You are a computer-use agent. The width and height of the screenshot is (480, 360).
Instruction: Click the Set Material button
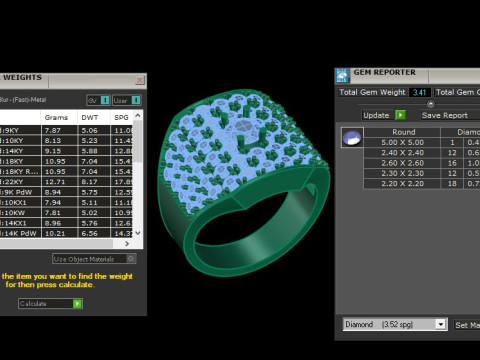pos(467,325)
